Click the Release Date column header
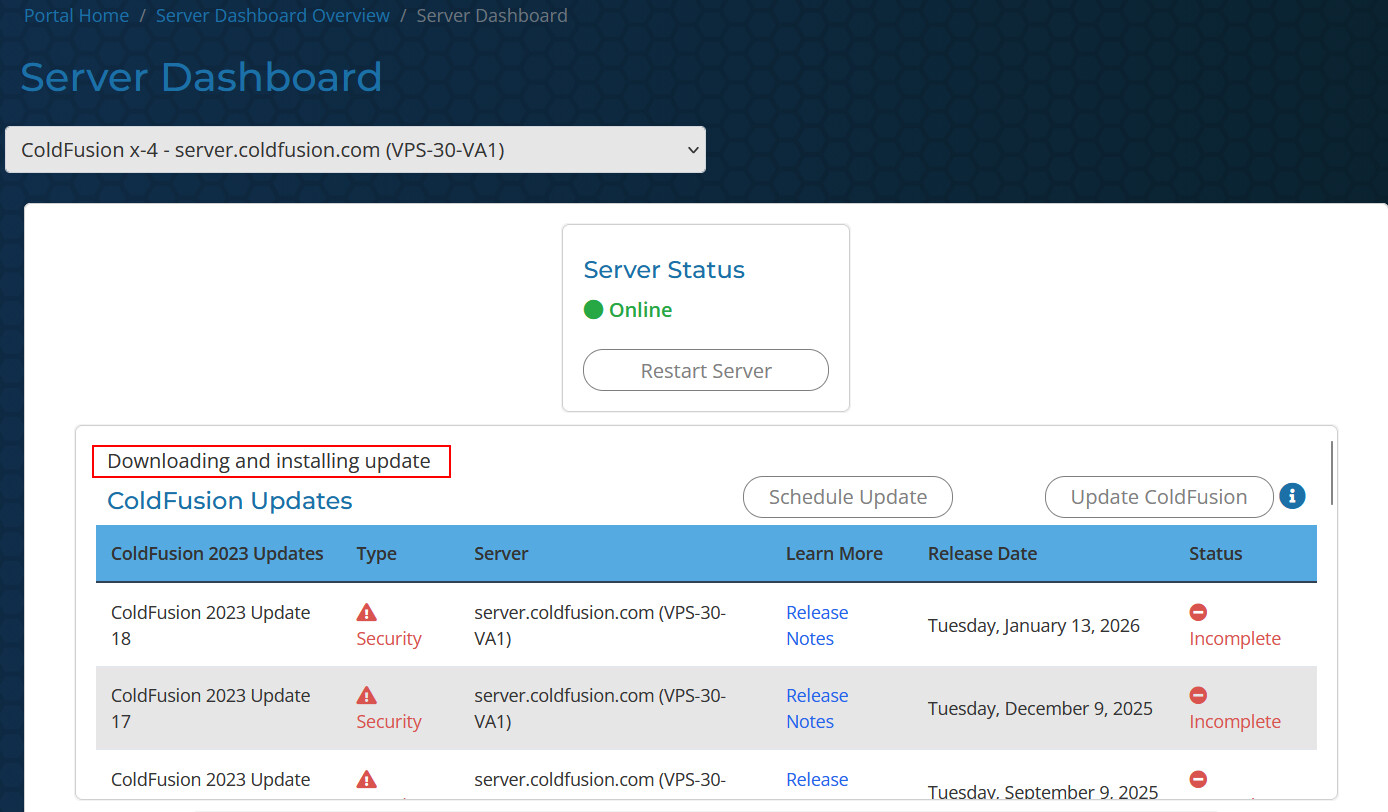This screenshot has width=1388, height=812. [x=982, y=553]
